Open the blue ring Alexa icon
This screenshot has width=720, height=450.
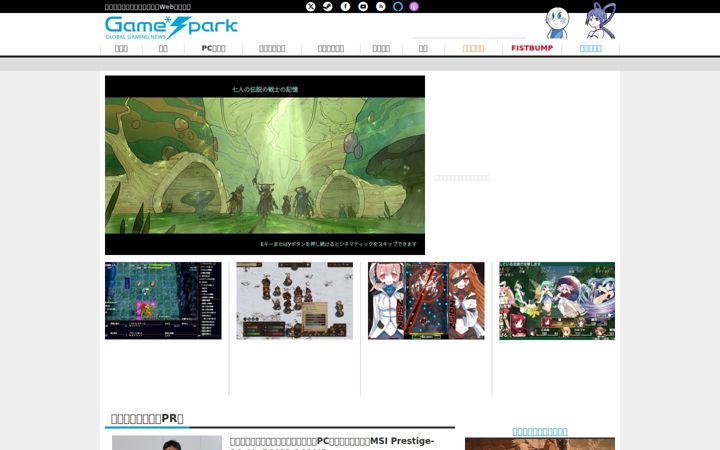pyautogui.click(x=398, y=6)
